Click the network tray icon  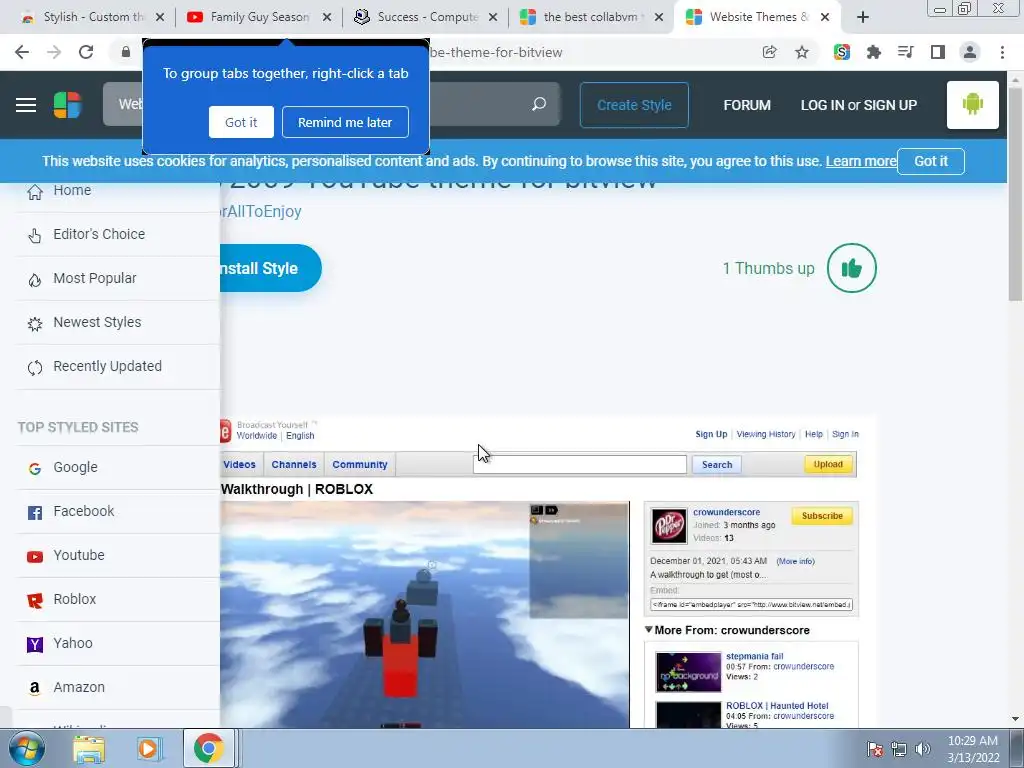pyautogui.click(x=899, y=749)
